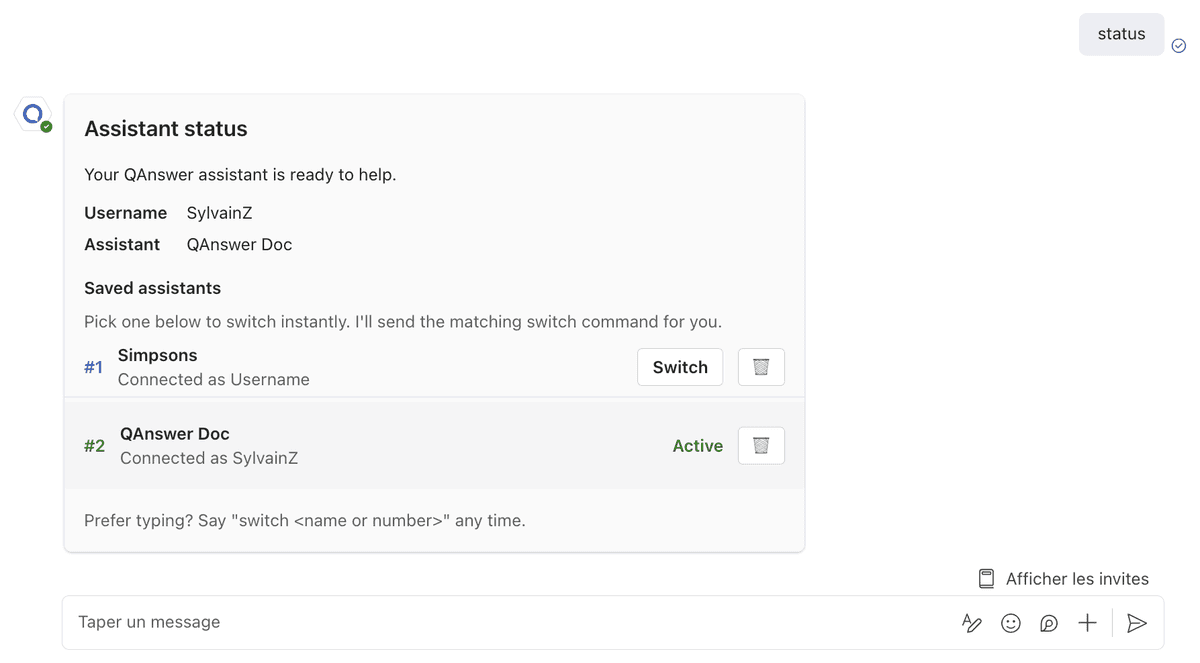Switch to the Simpsons assistant
Screen dimensions: 1200x663
680,367
